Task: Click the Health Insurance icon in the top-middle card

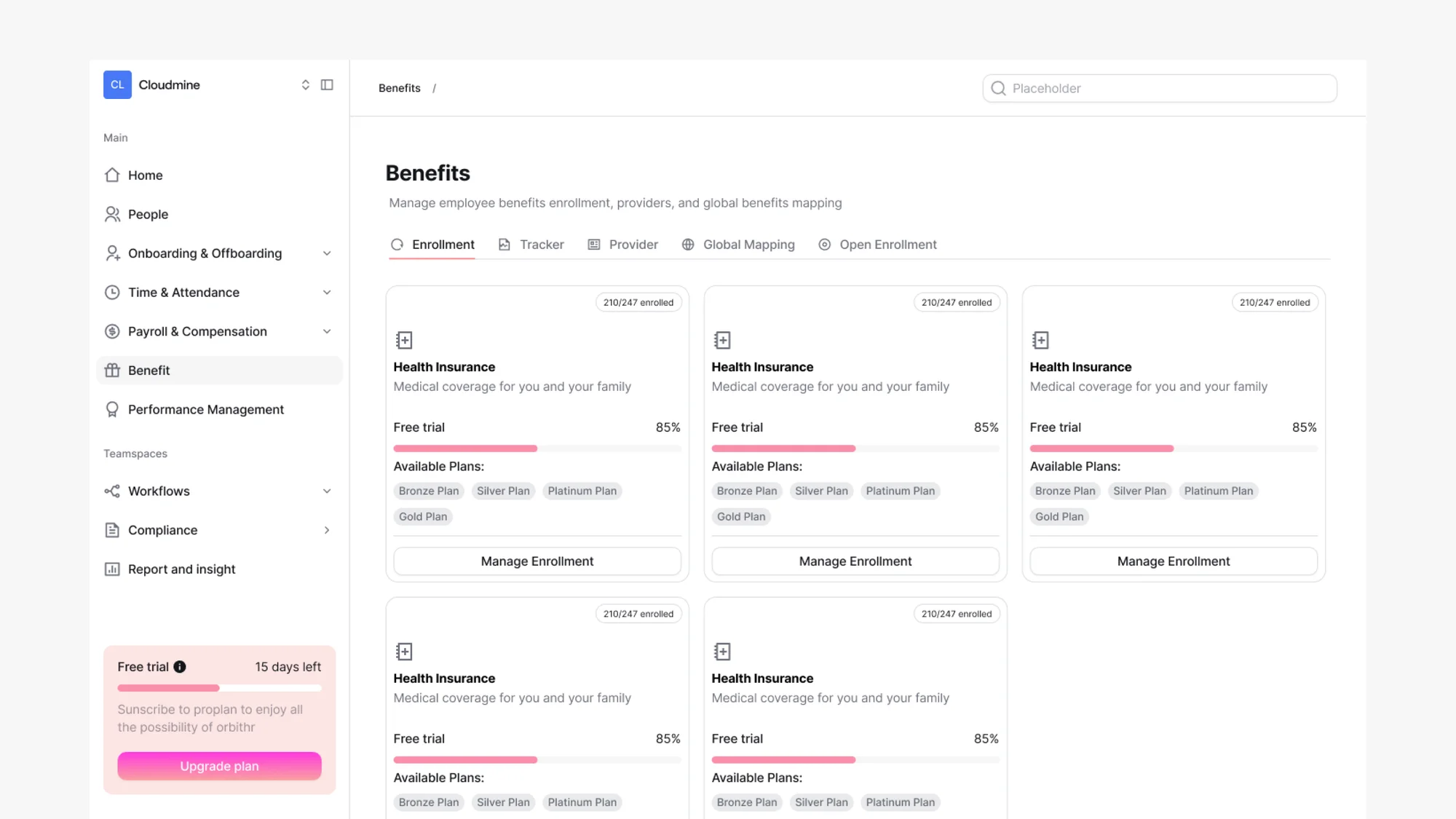Action: pos(722,340)
